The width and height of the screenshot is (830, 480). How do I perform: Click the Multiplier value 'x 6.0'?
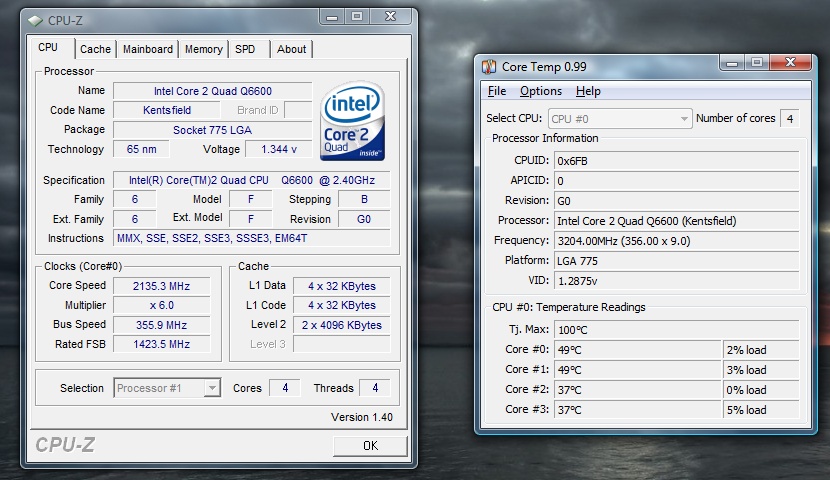pyautogui.click(x=161, y=305)
